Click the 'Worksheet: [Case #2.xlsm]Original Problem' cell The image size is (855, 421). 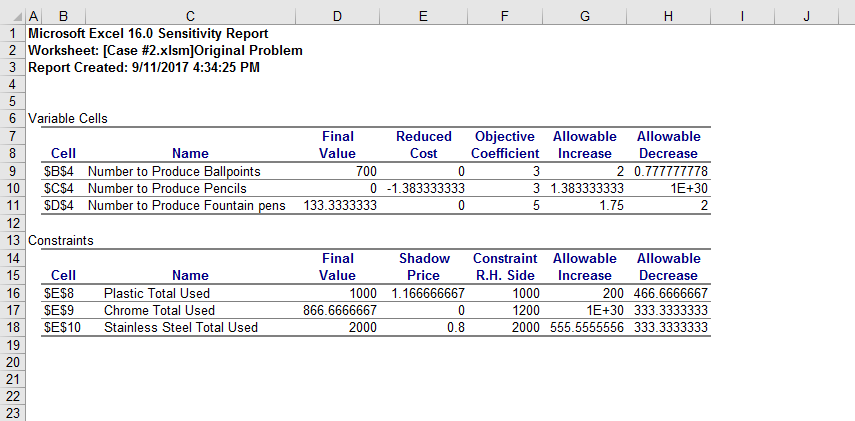point(165,51)
